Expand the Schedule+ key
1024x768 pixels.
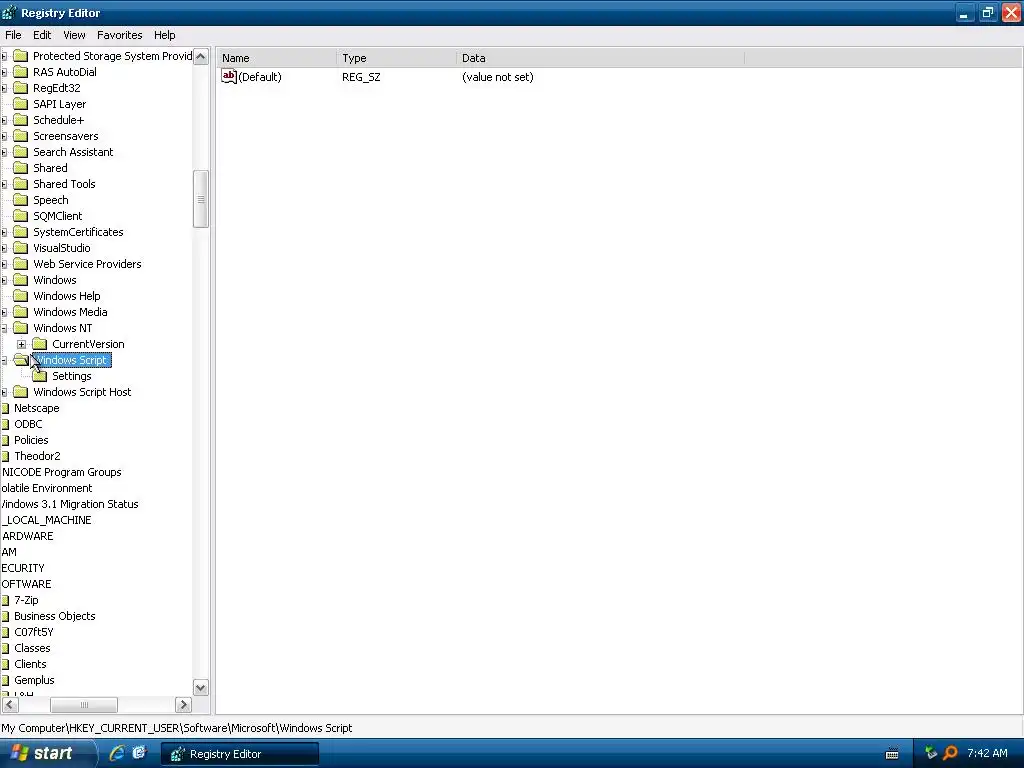pos(3,120)
